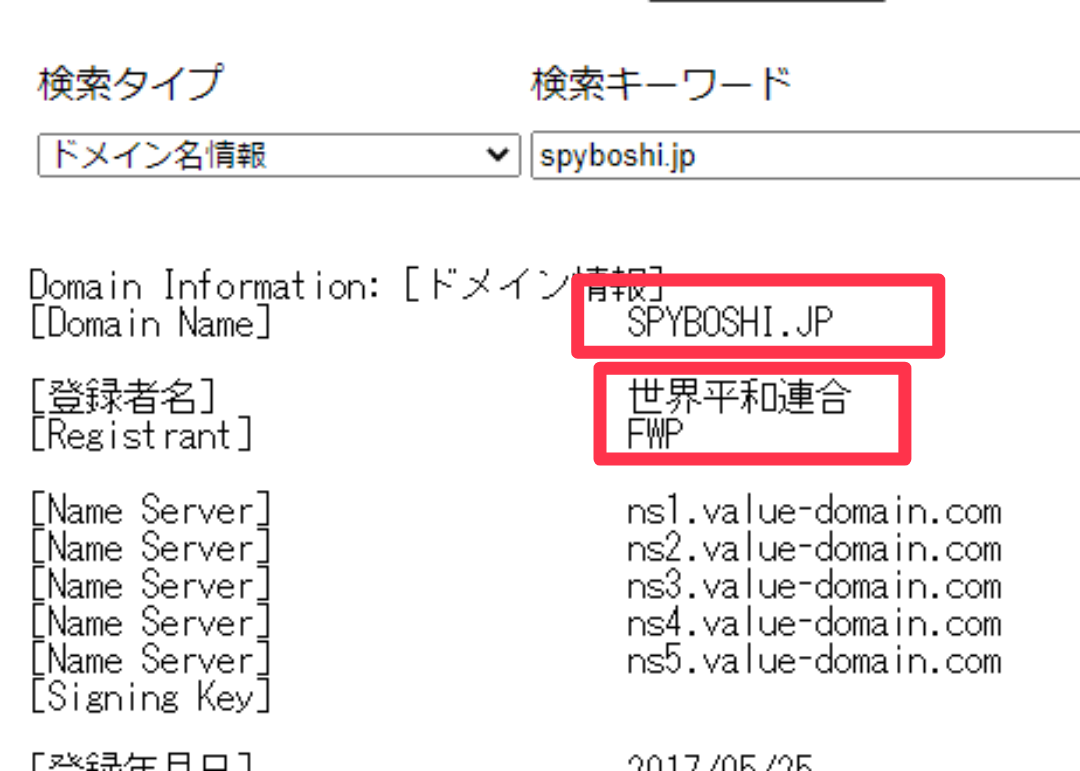Select the [Name Server] label beside ns1
This screenshot has width=1080, height=771.
pyautogui.click(x=151, y=510)
